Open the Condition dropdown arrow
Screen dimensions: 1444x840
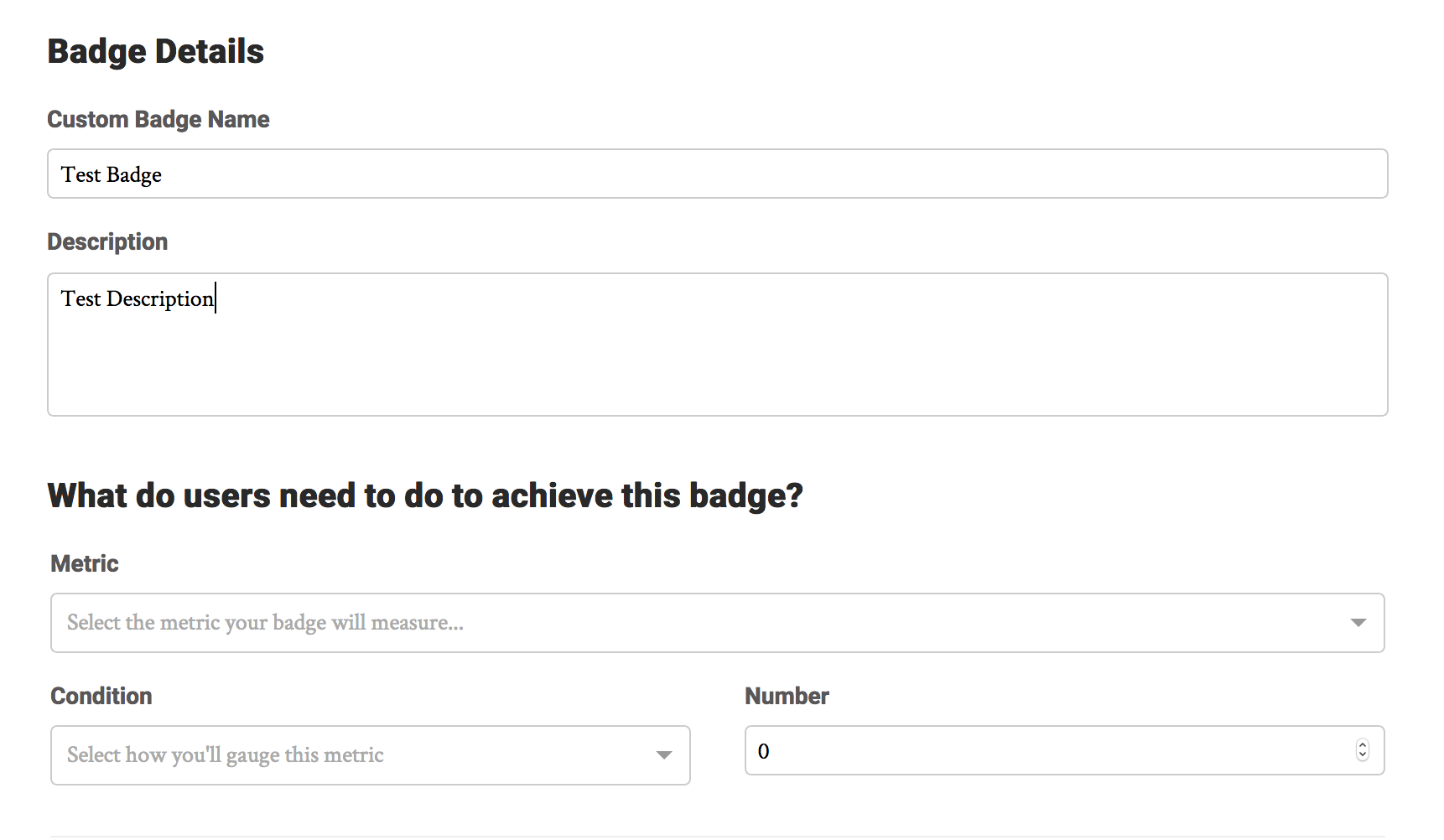click(663, 755)
